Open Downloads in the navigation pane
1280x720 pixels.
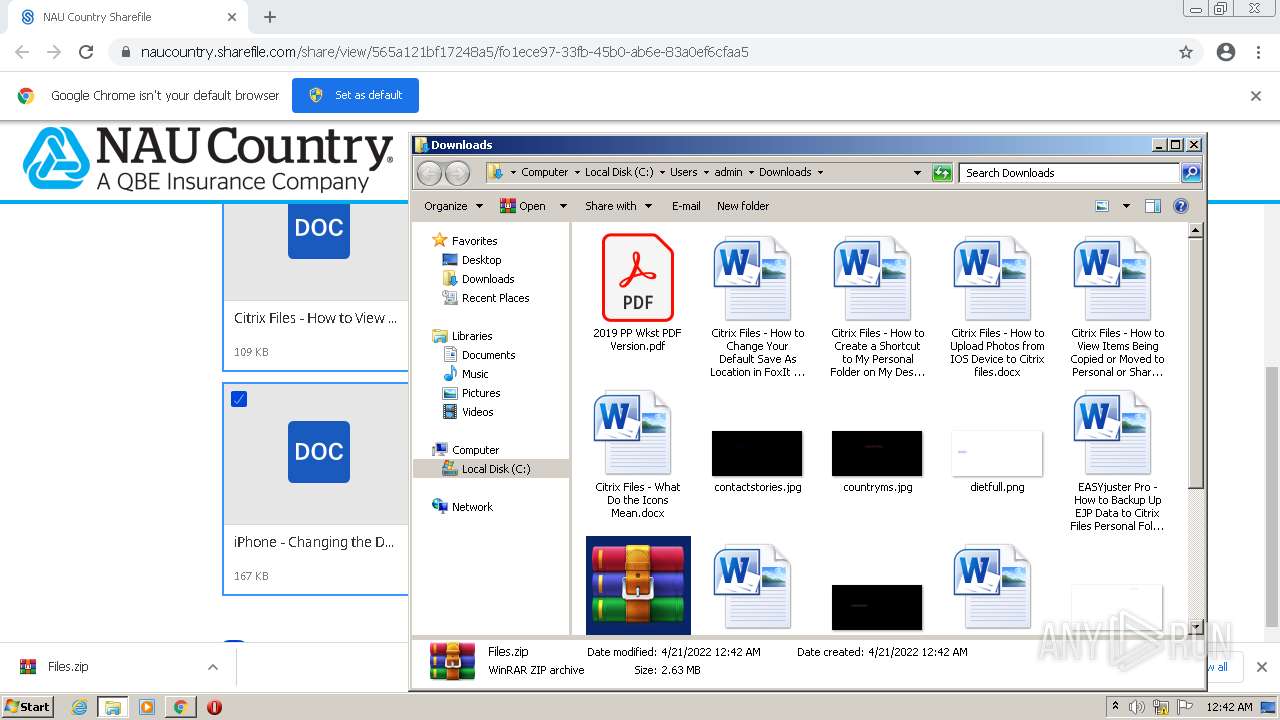pos(488,279)
